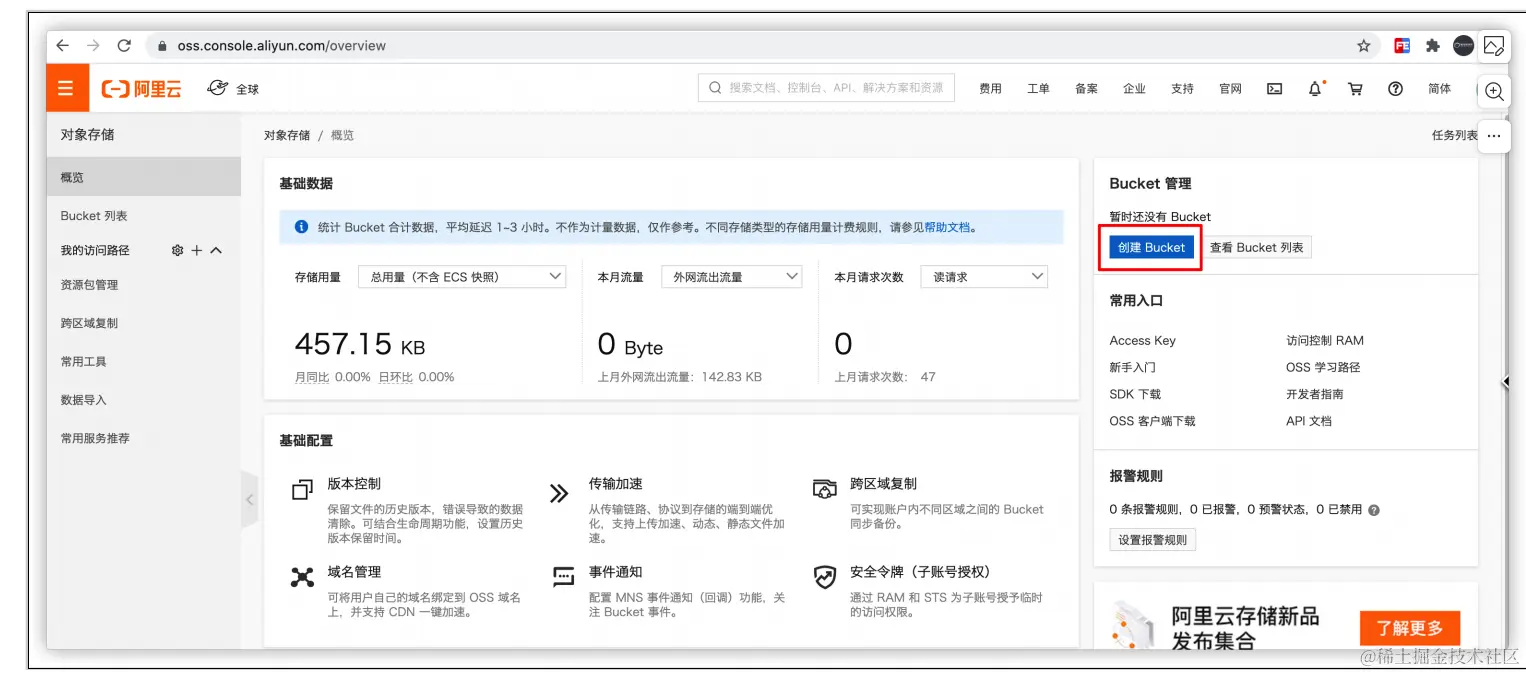The width and height of the screenshot is (1526, 673).
Task: Add a new access path with plus
Action: click(x=197, y=250)
